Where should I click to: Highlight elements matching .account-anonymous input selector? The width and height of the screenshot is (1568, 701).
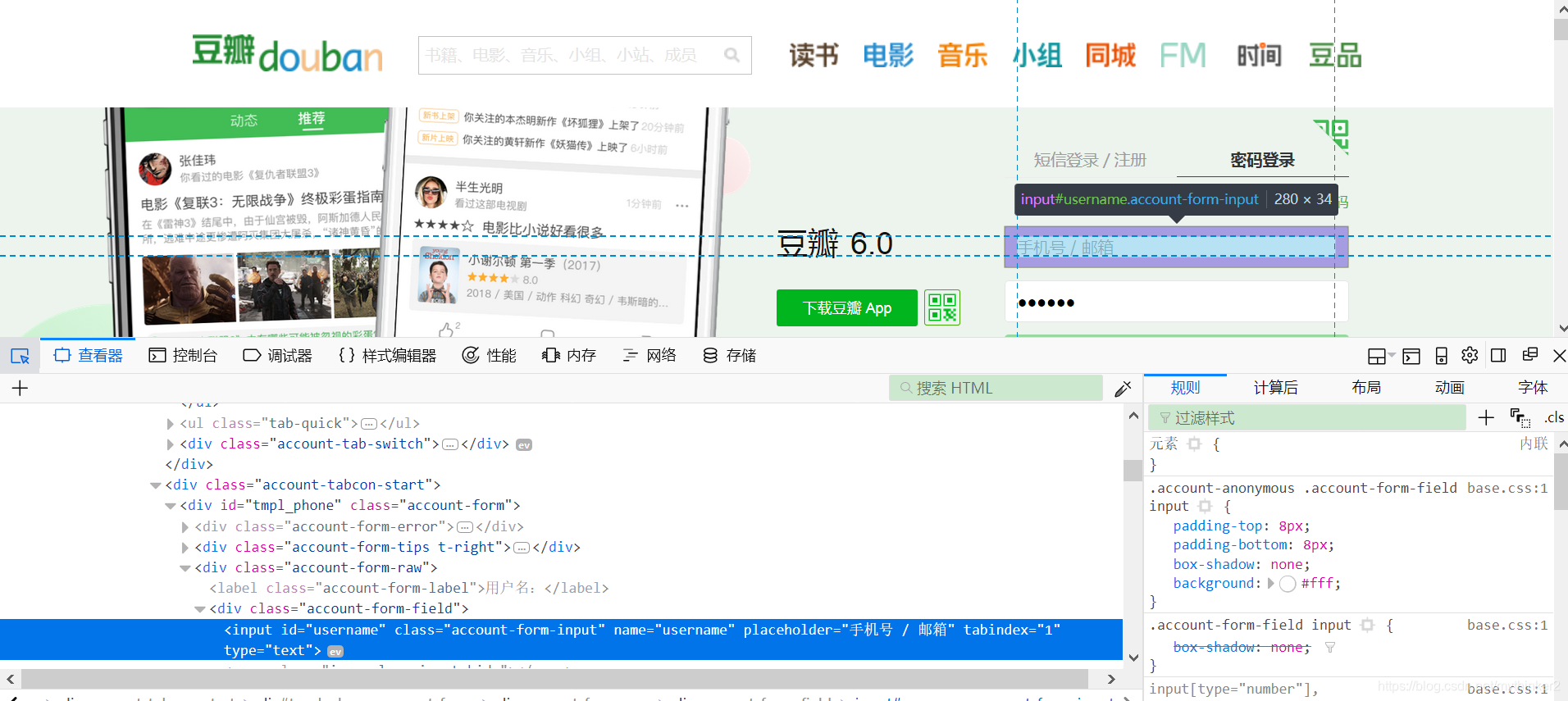[x=1205, y=507]
